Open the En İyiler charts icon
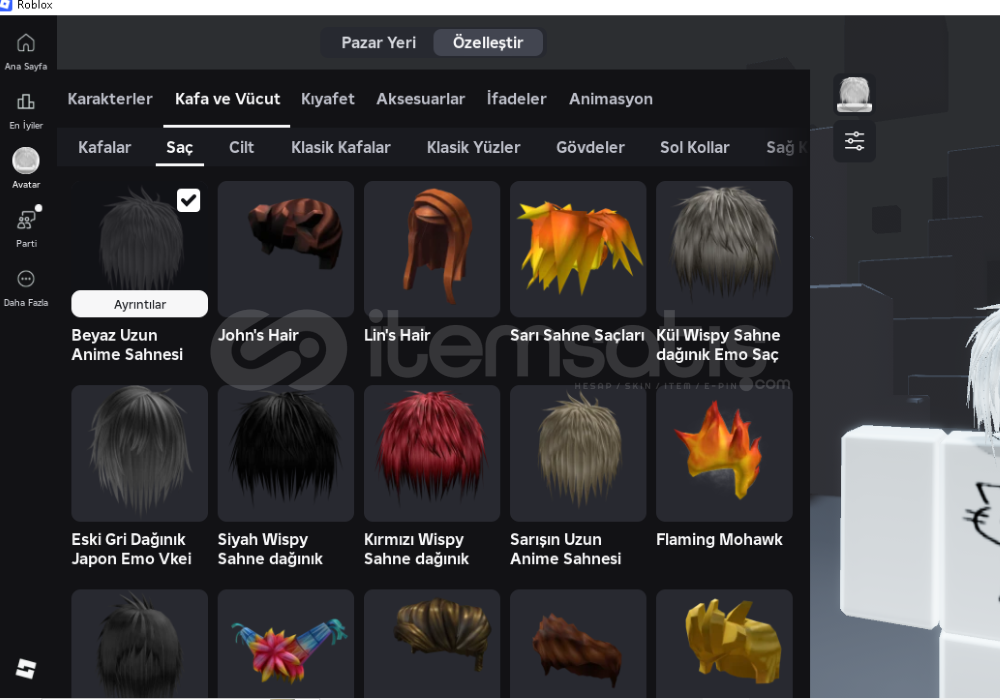1000x700 pixels. click(x=26, y=102)
